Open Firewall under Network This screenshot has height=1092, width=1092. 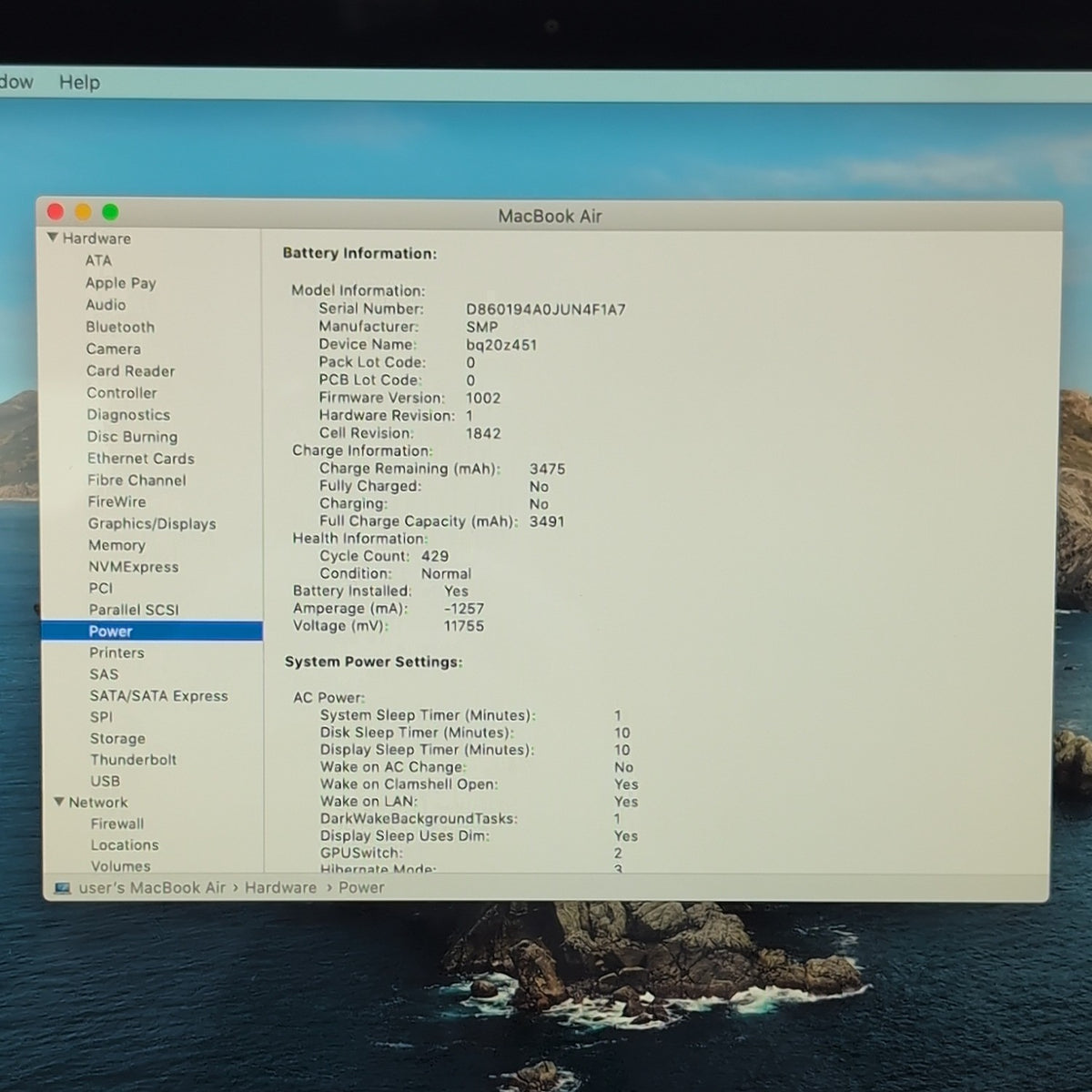[x=117, y=824]
